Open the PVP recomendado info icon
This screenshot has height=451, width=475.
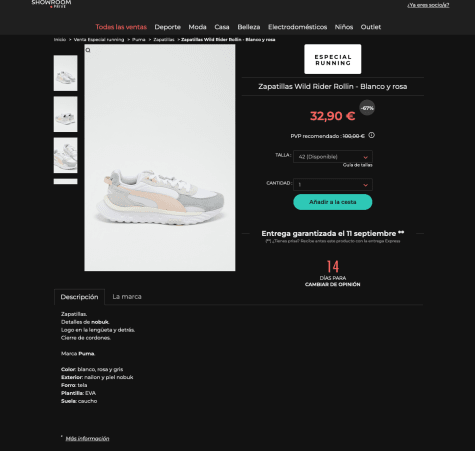[371, 135]
